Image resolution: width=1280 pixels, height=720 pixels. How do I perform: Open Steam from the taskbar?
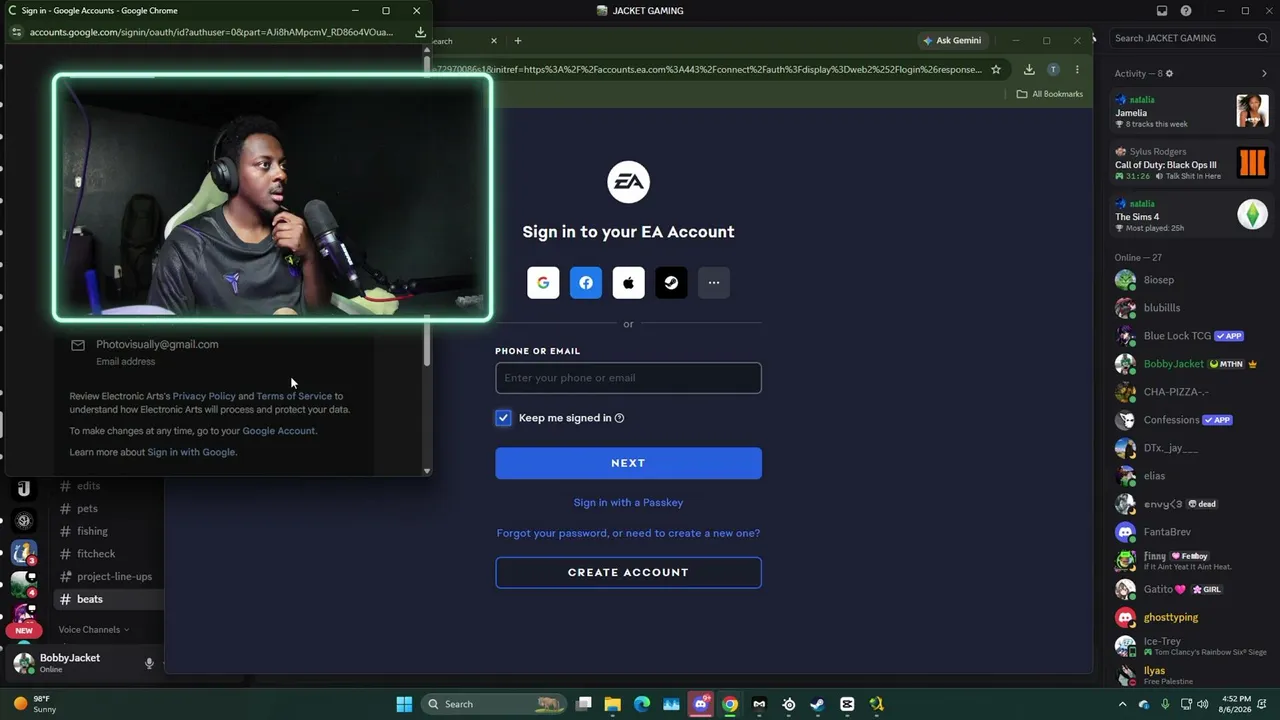click(818, 704)
